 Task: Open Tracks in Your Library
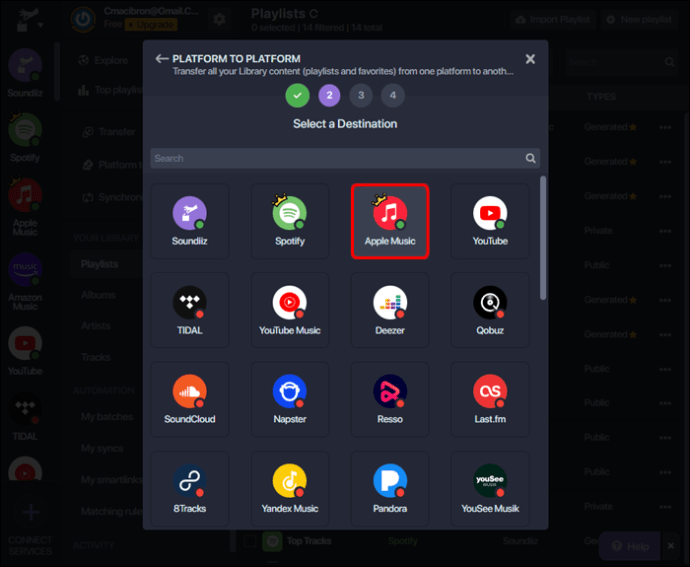95,357
